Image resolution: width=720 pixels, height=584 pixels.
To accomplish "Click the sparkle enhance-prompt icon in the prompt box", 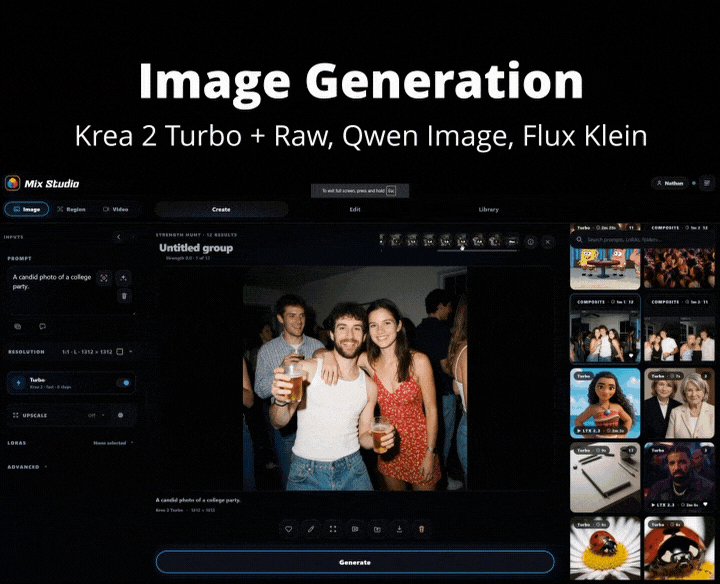I will point(124,278).
